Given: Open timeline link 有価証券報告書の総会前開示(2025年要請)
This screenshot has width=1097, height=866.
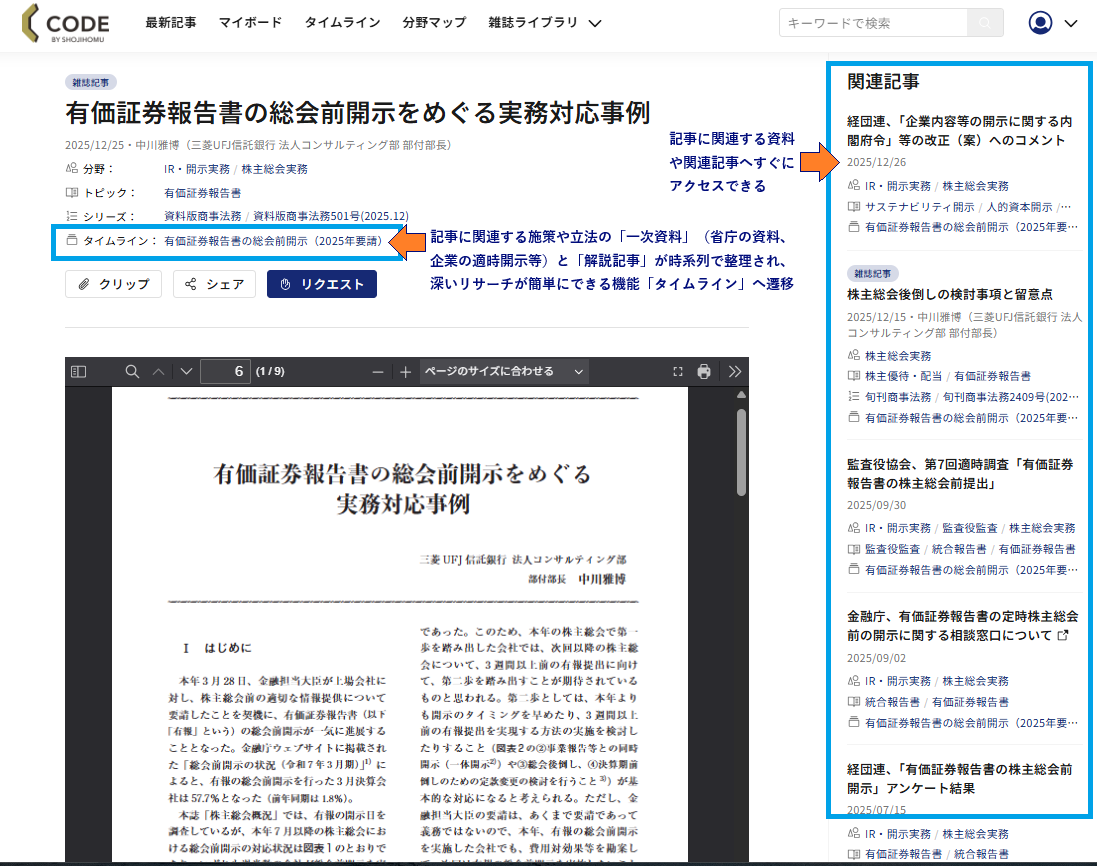Looking at the screenshot, I should (273, 241).
